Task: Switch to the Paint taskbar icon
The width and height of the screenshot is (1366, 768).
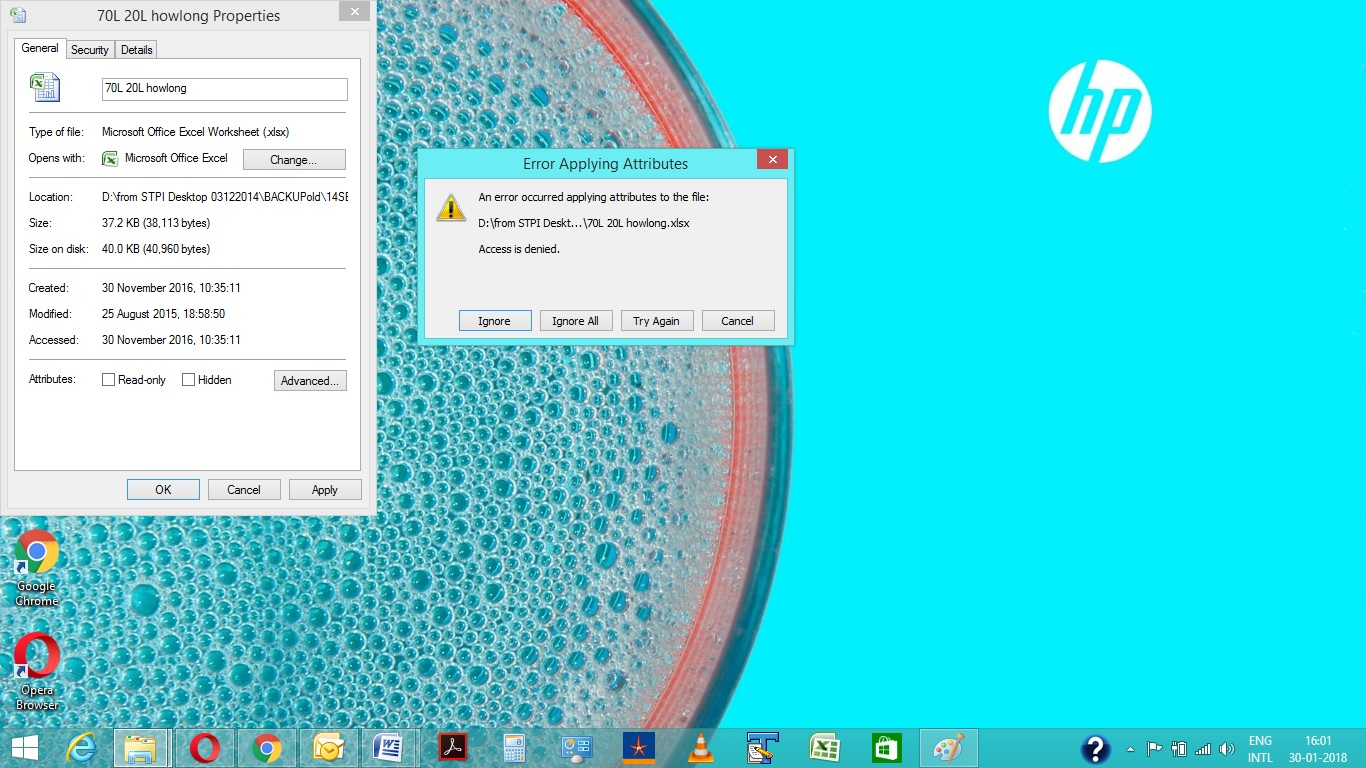Action: tap(948, 748)
